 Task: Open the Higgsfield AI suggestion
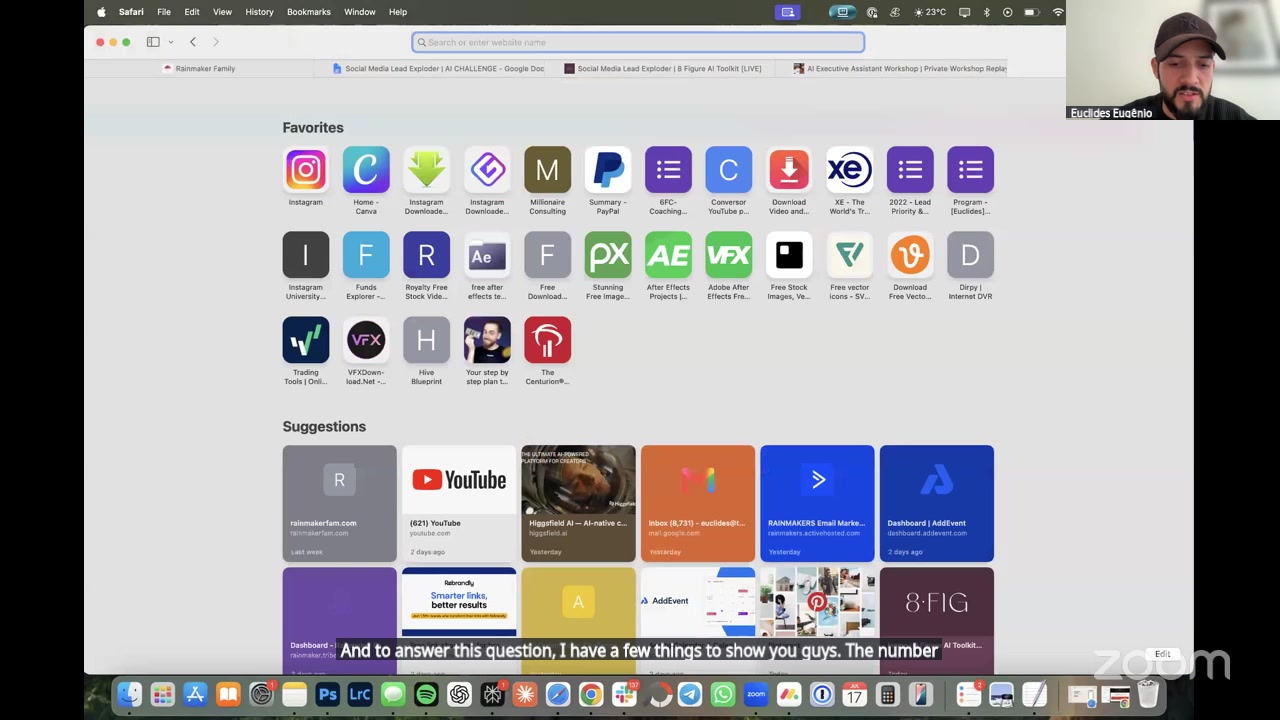[578, 503]
